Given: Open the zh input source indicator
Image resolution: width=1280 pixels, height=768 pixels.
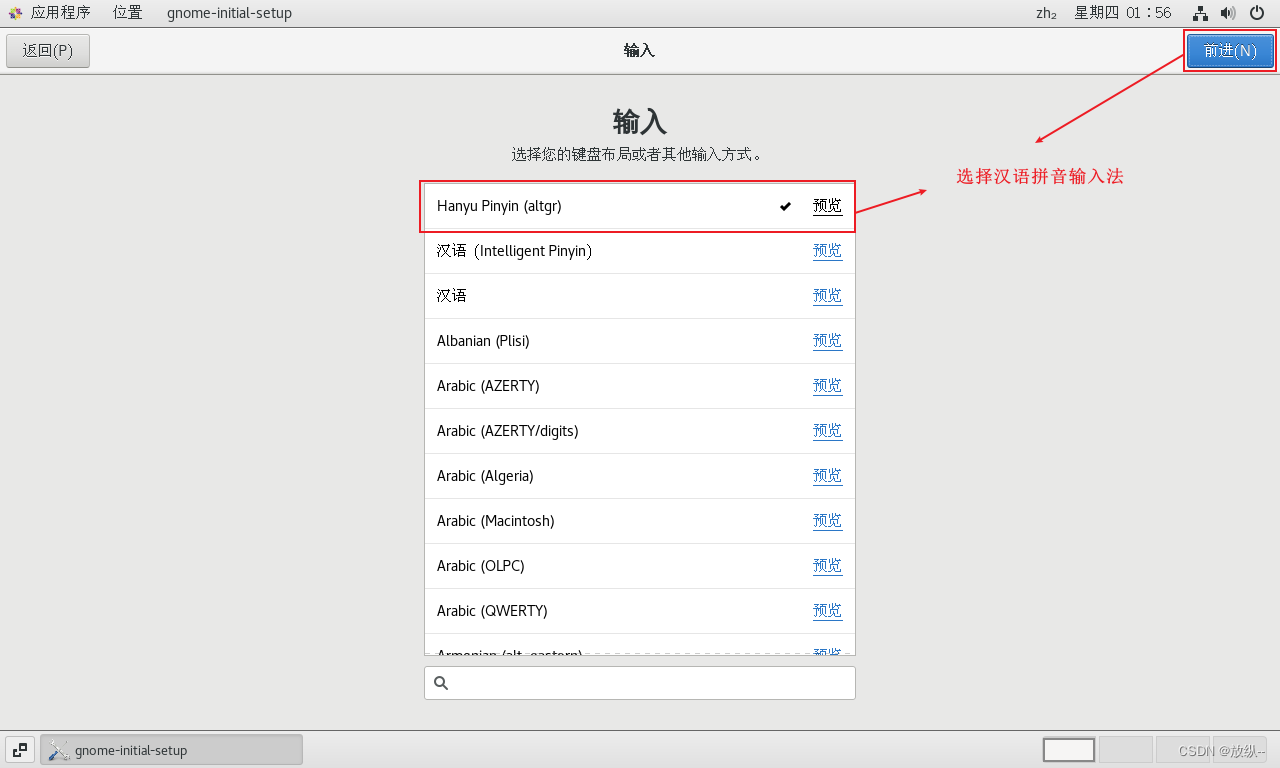Looking at the screenshot, I should 1046,13.
